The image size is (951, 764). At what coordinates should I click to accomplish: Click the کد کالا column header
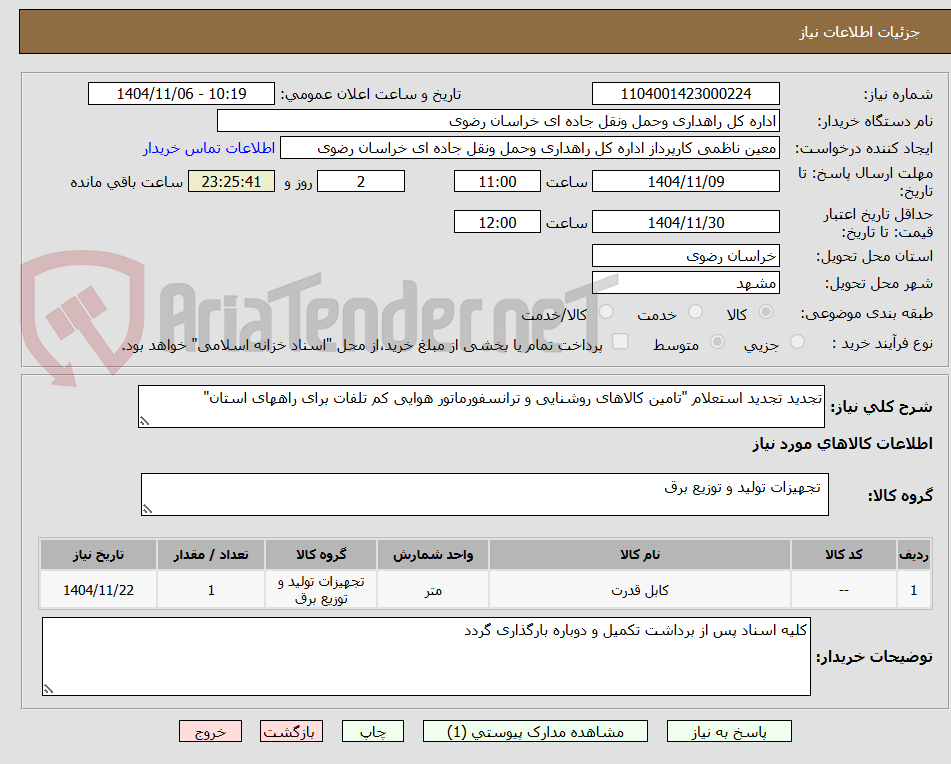[x=844, y=555]
